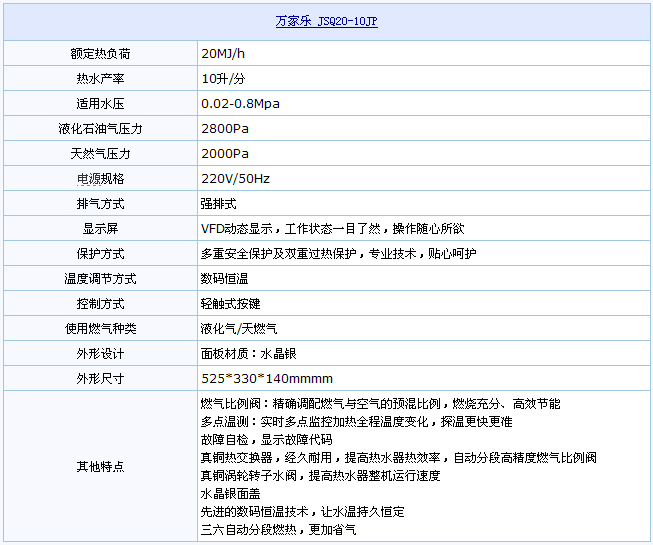Select the 20MJ/h value cell
The height and width of the screenshot is (545, 653).
[x=223, y=53]
